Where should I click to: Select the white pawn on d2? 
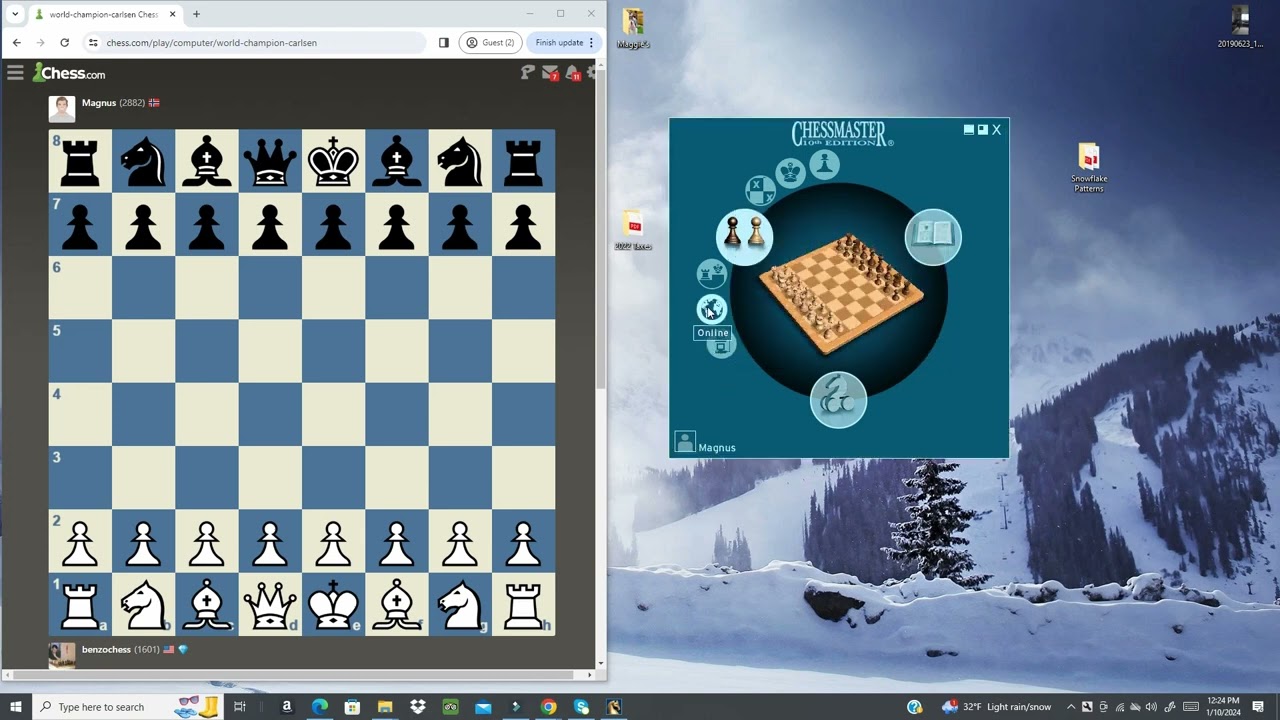pyautogui.click(x=270, y=541)
